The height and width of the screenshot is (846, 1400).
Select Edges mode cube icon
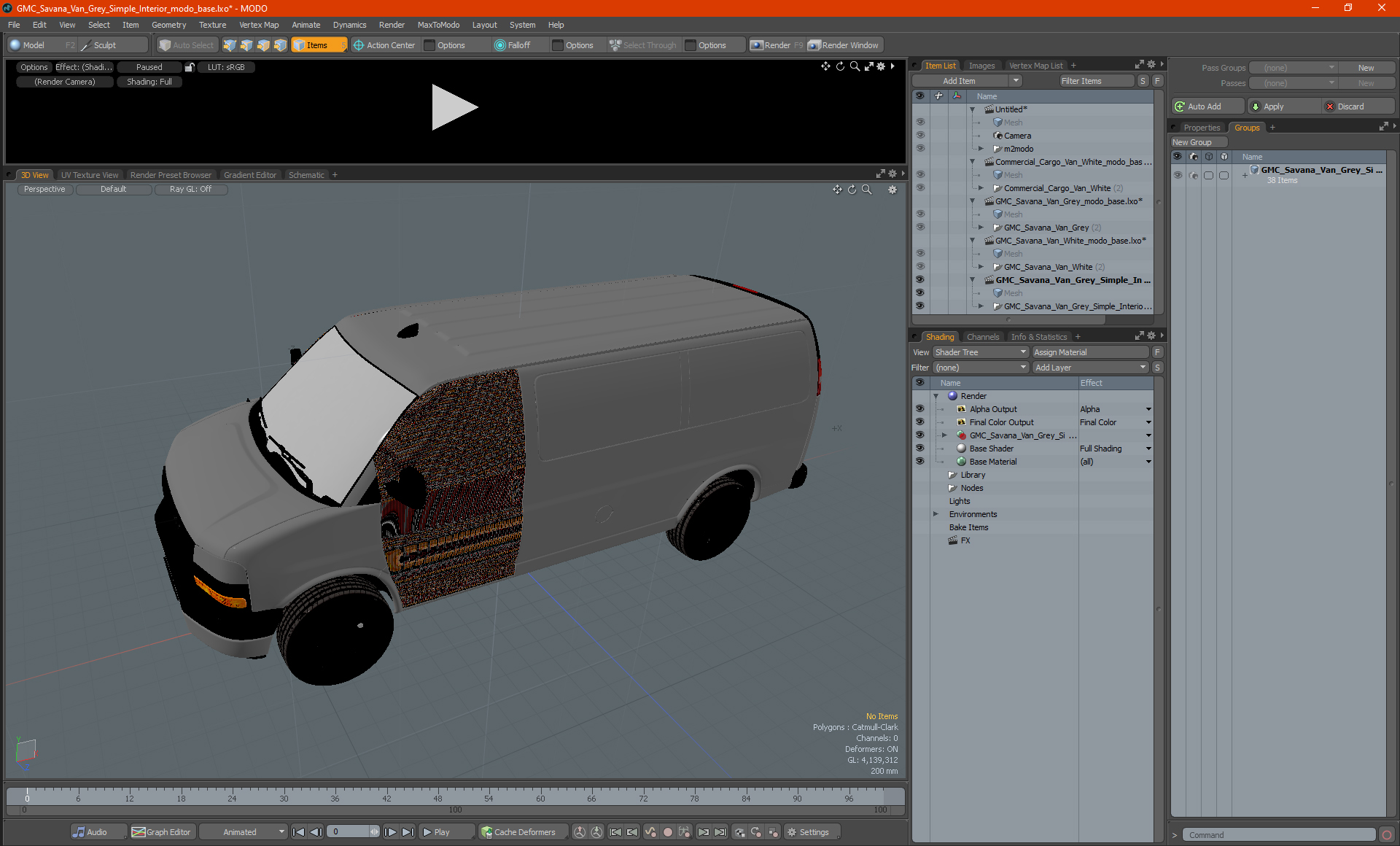(246, 45)
